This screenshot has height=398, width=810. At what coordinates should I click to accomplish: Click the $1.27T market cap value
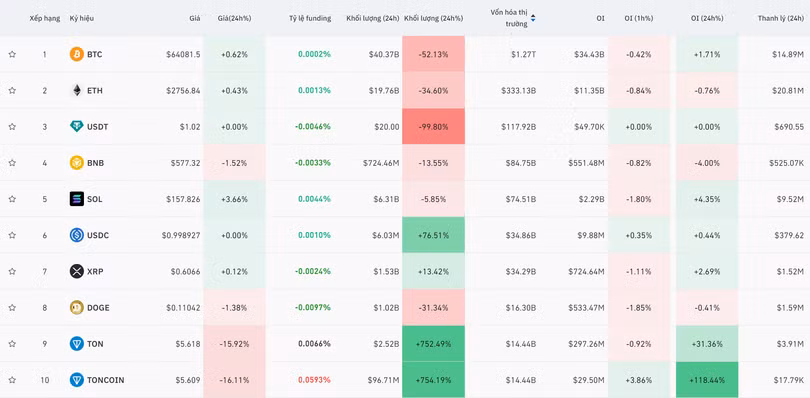click(523, 54)
